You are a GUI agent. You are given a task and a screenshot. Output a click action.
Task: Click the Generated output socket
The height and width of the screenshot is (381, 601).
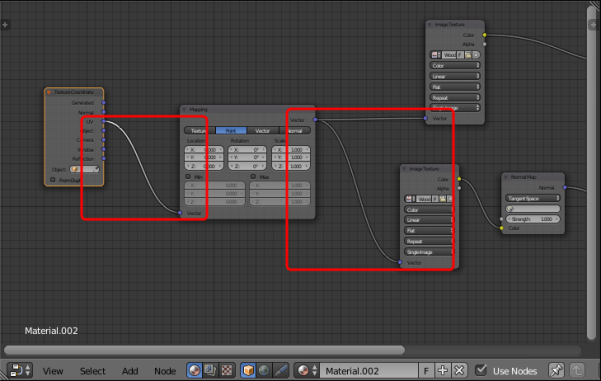(x=103, y=103)
